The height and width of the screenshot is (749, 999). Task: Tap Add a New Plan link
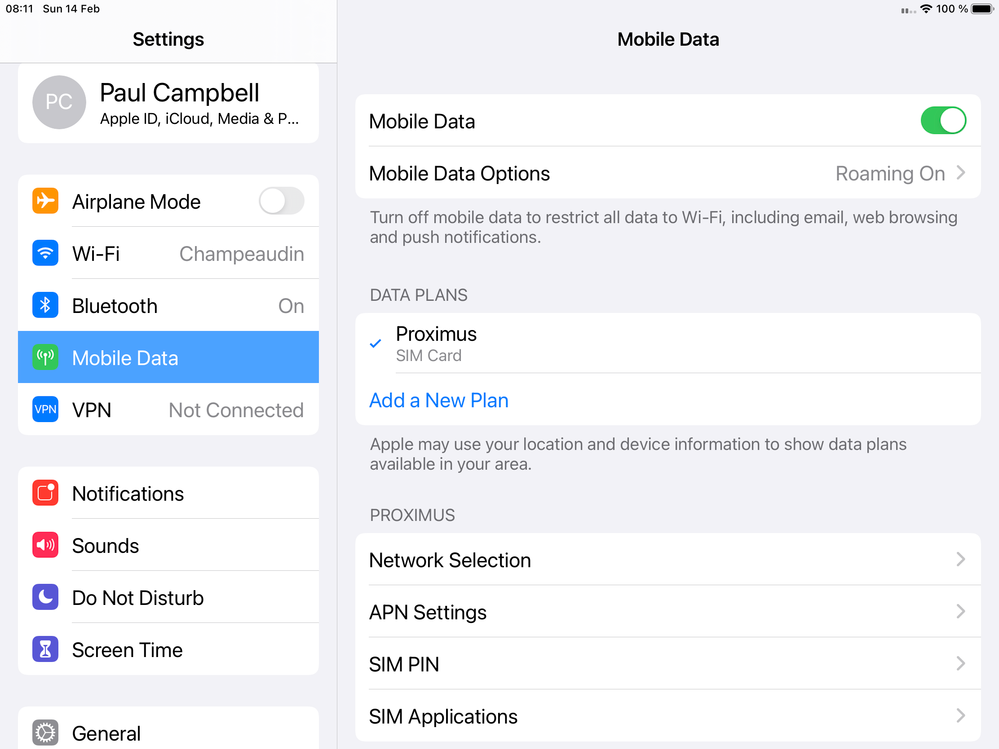(439, 400)
